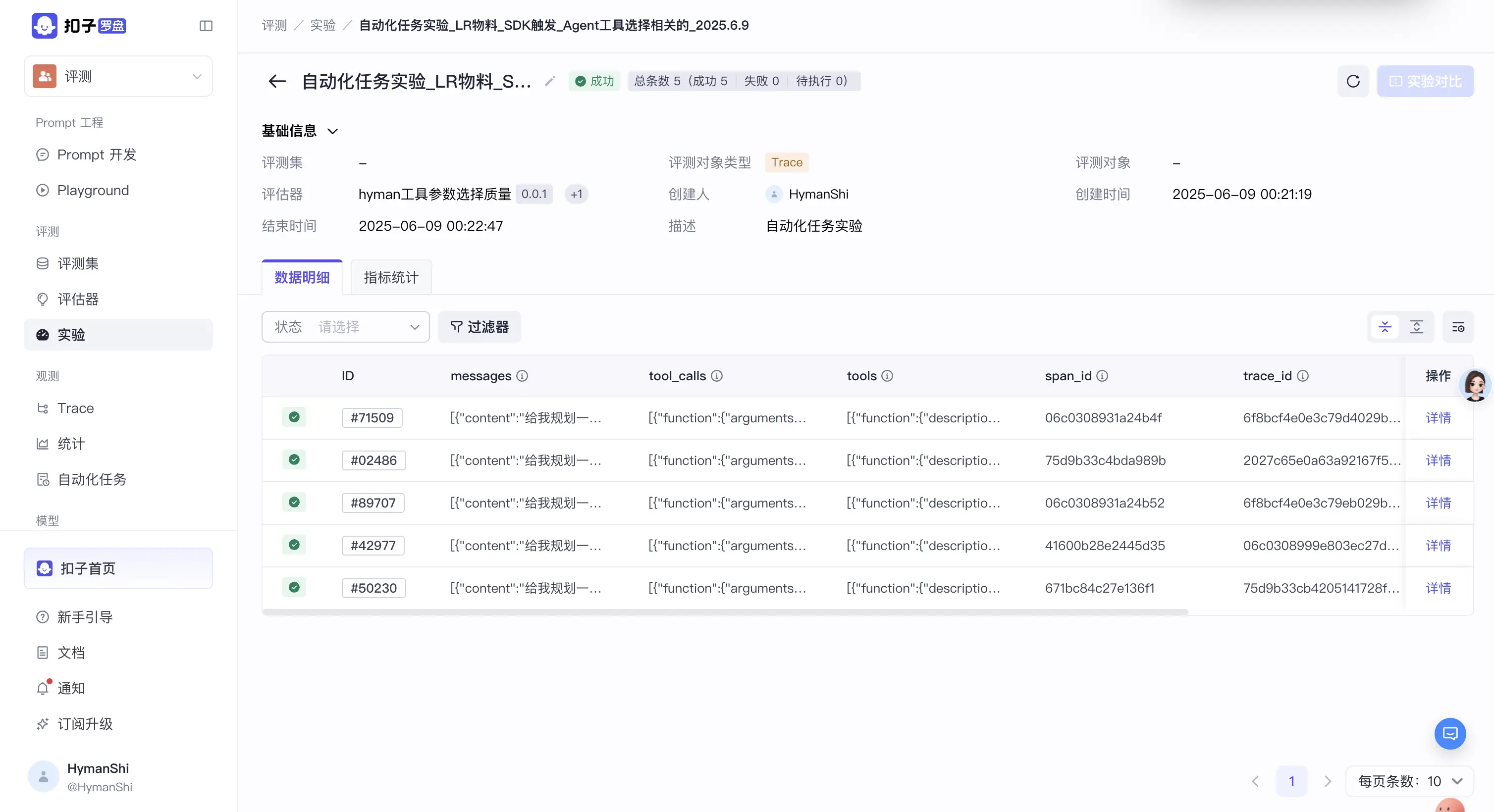Screen dimensions: 1494x812
Task: Open Trace in sidebar
Action: pyautogui.click(x=118, y=408)
